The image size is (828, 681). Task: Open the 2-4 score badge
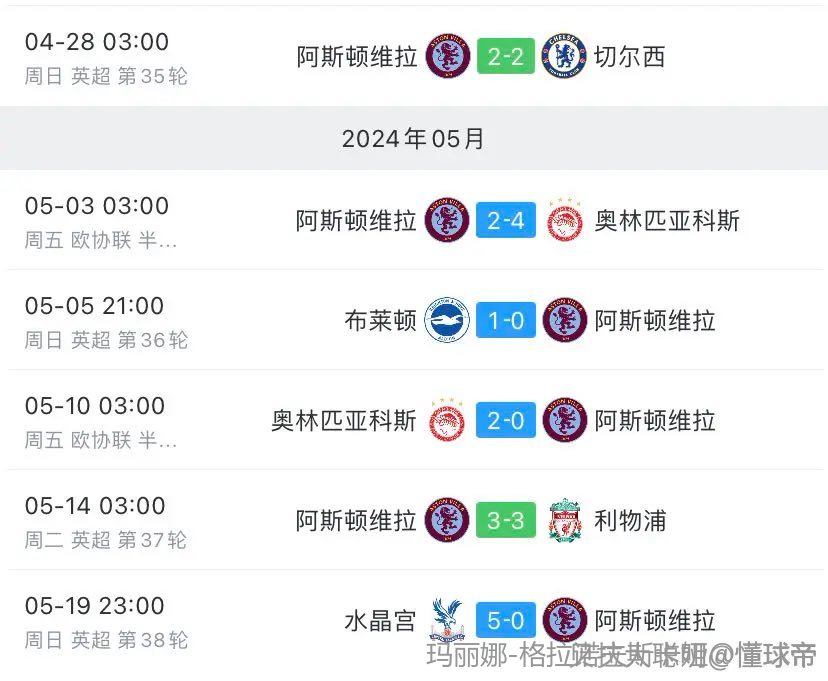(506, 220)
